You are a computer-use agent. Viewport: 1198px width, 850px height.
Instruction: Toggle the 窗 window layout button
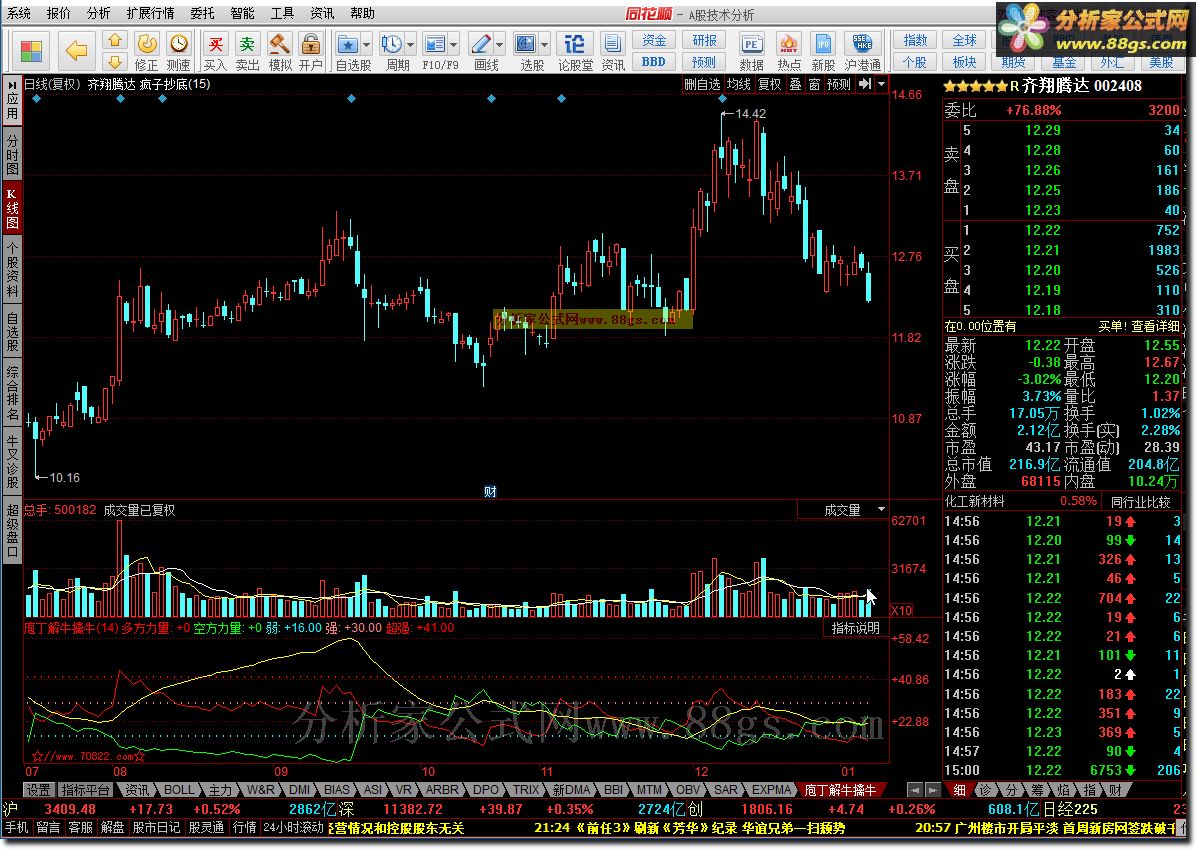814,84
